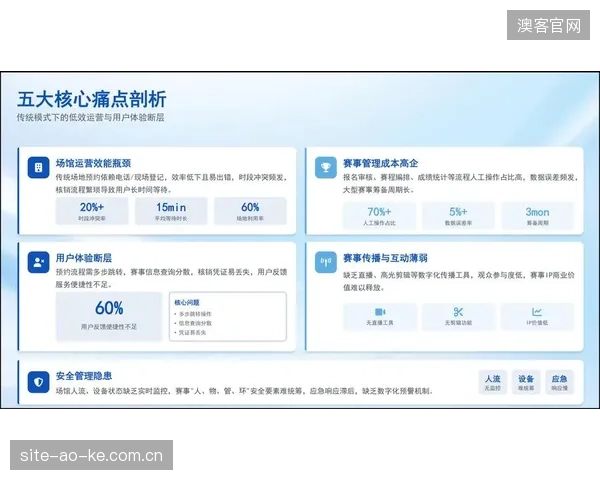Click the description starting 缺乏直播、高光剪辑
This screenshot has width=600, height=480.
458,281
